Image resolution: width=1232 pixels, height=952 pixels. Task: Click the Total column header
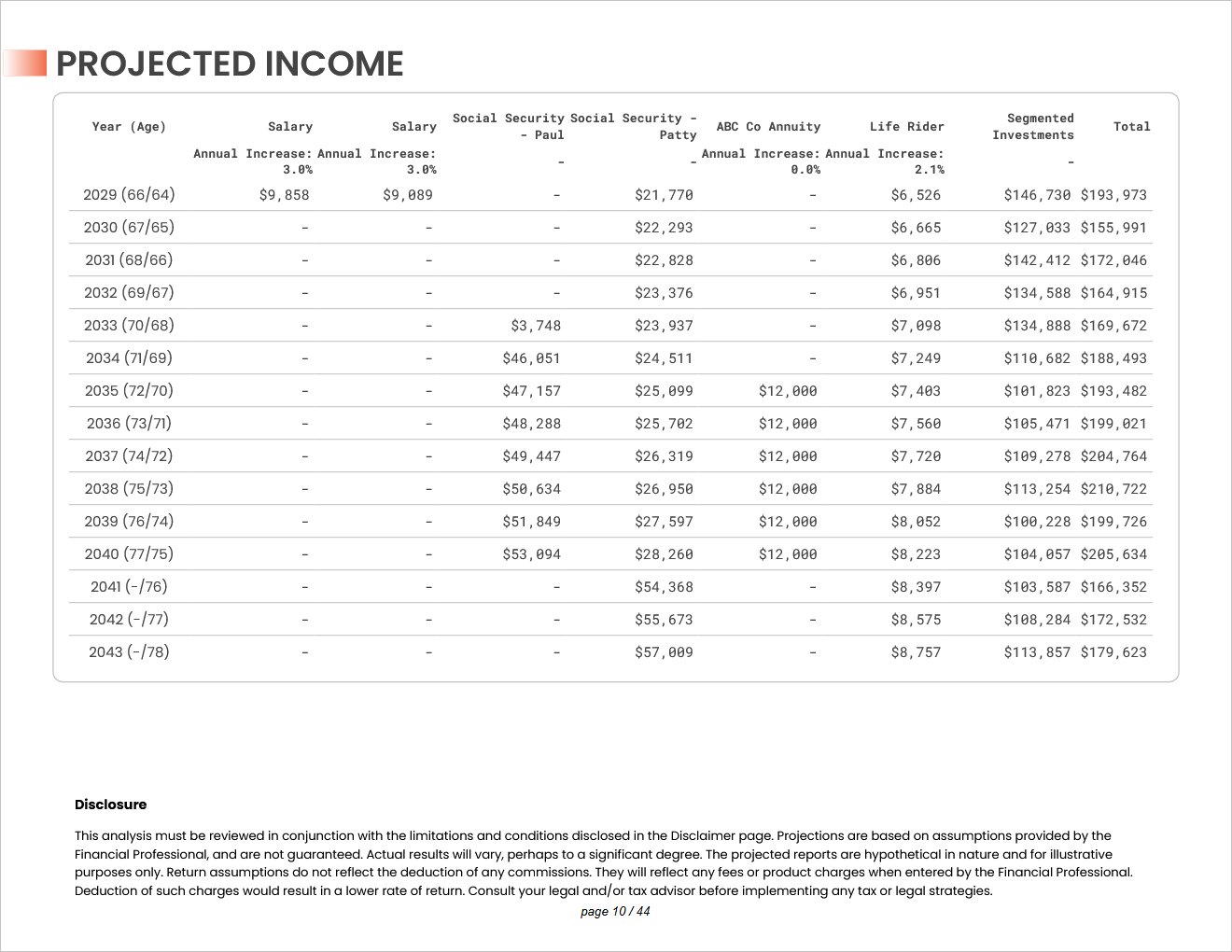(1131, 127)
